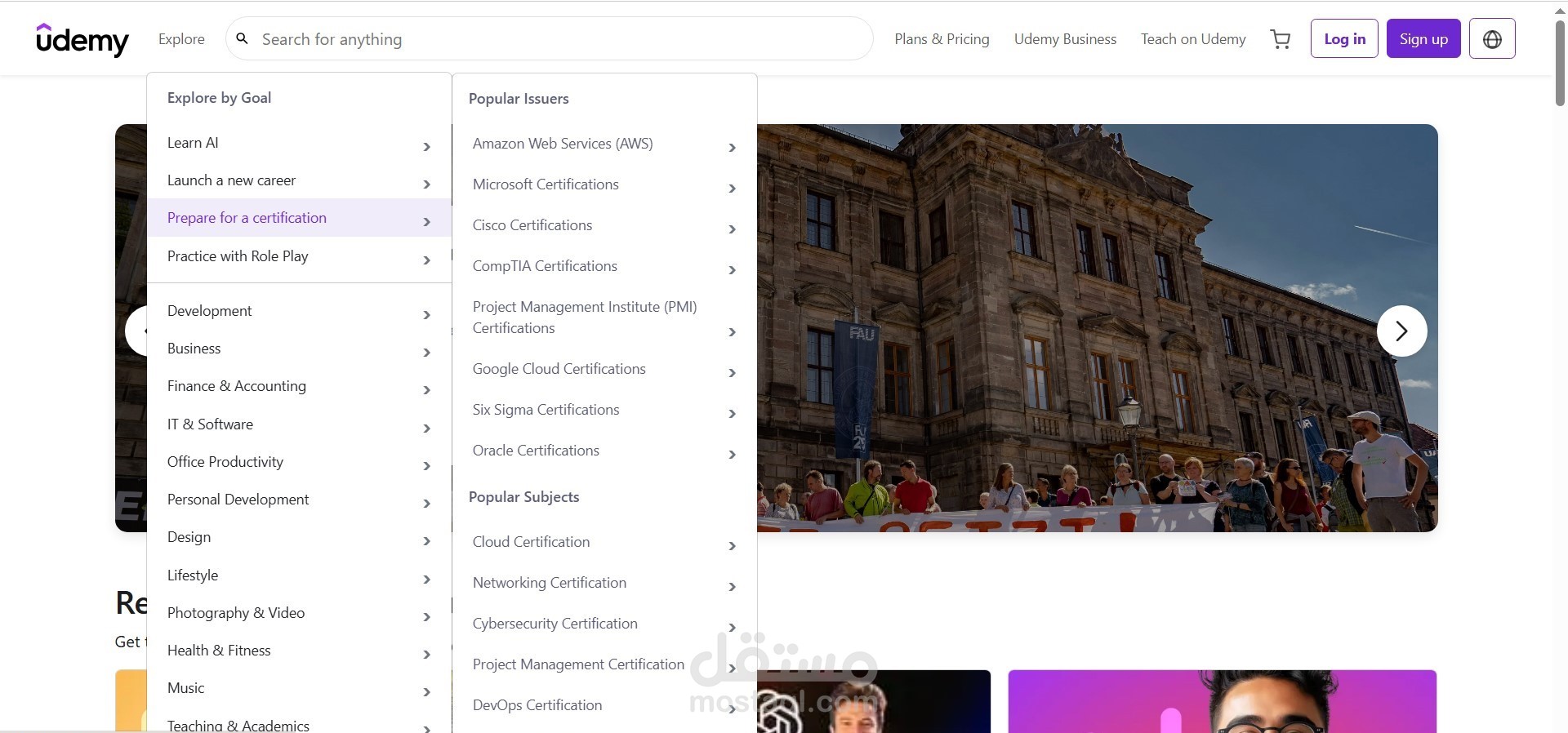Click the purple course card thumbnail
Screen dimensions: 1568x733
click(1222, 701)
